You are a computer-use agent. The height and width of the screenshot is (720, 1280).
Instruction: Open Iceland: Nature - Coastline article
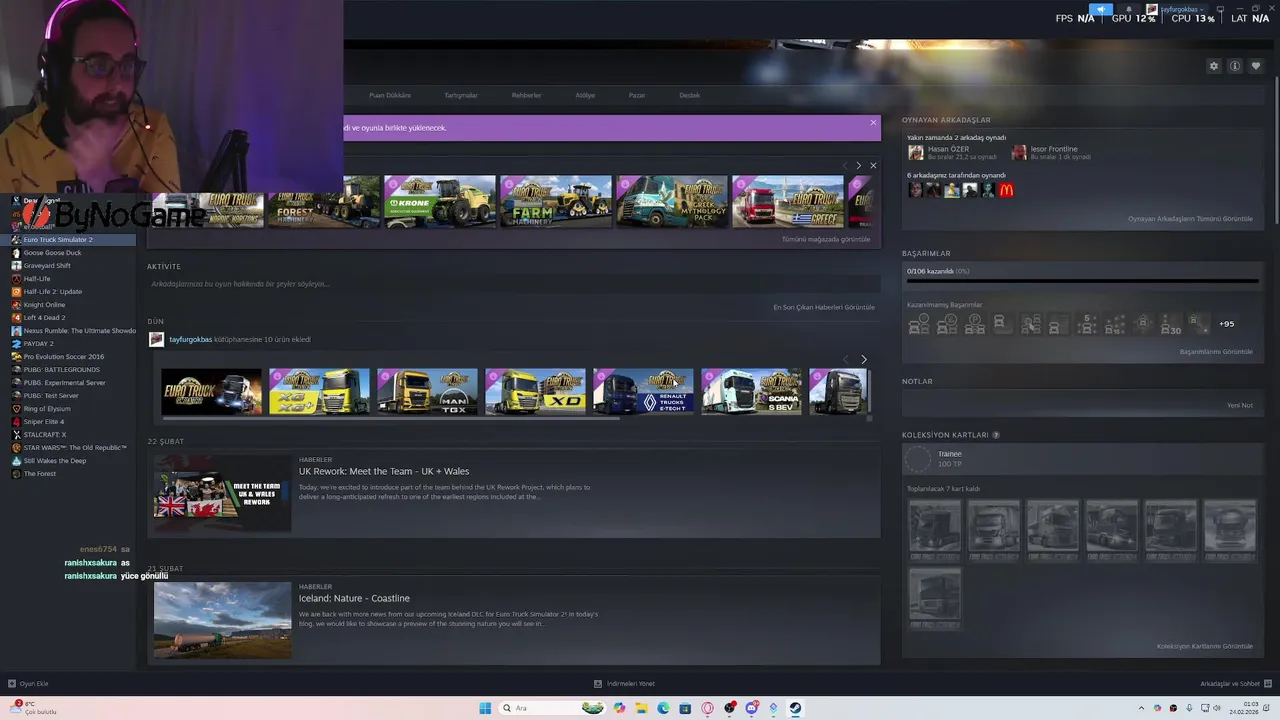[354, 599]
